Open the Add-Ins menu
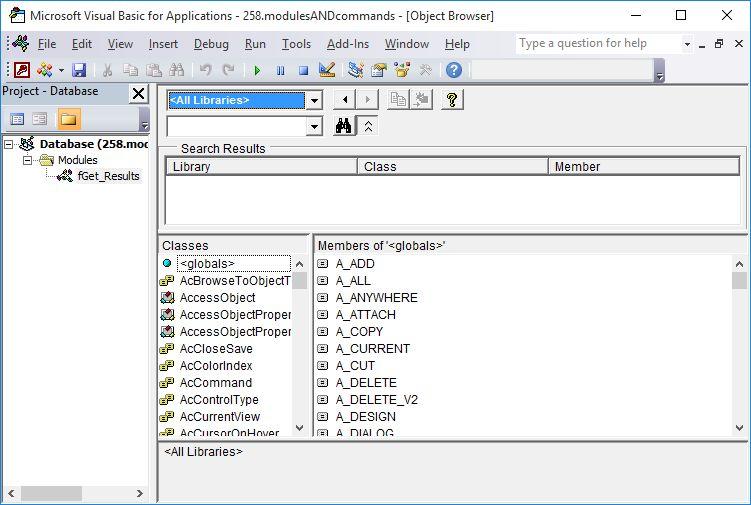 pos(348,44)
